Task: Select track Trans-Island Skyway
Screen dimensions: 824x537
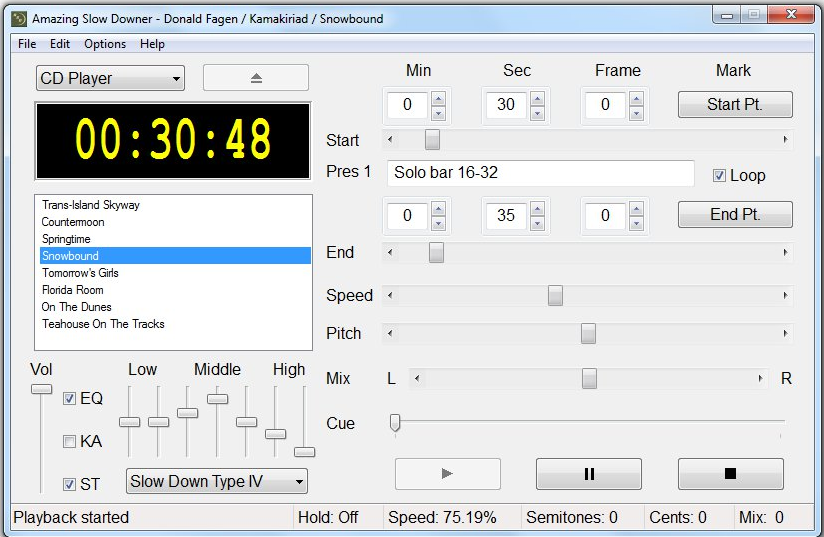Action: 175,205
